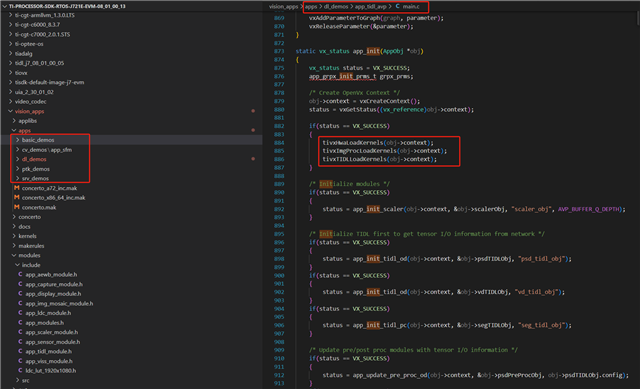640x389 pixels.
Task: Open app_display_module.h header file
Action: (x=53, y=293)
